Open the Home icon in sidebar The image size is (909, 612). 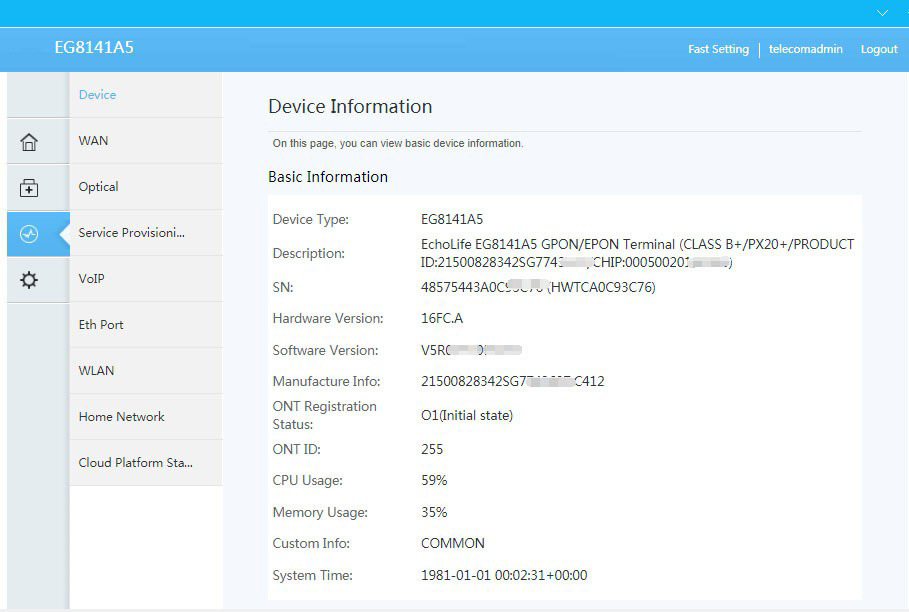29,141
